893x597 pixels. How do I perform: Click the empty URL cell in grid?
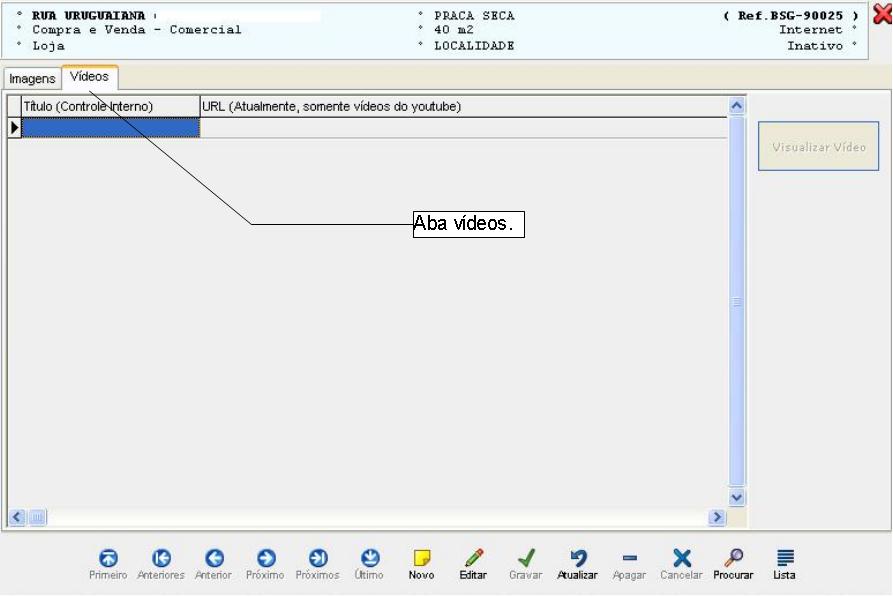[463, 127]
